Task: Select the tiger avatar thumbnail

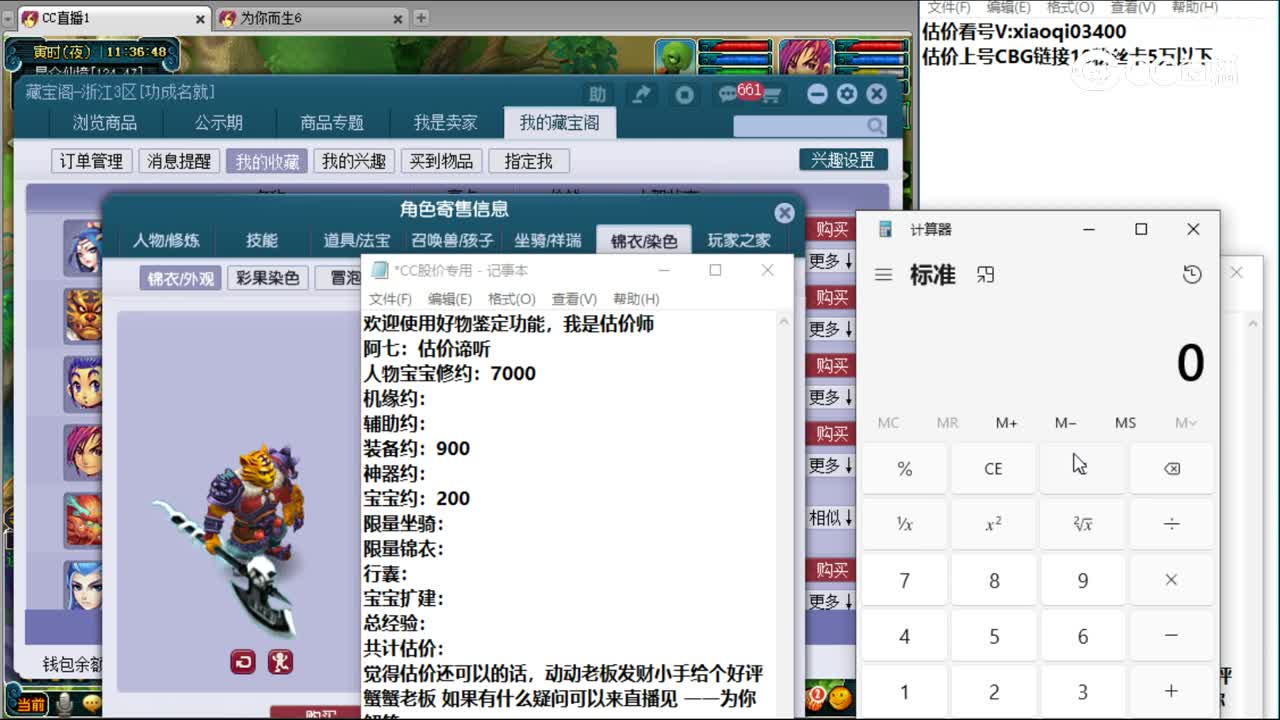Action: (83, 314)
